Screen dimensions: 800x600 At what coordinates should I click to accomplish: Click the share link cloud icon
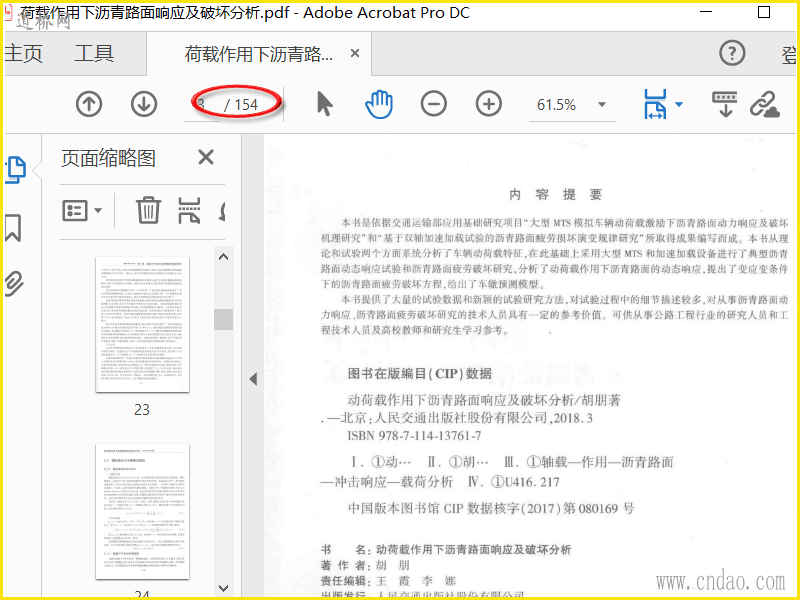pos(764,105)
